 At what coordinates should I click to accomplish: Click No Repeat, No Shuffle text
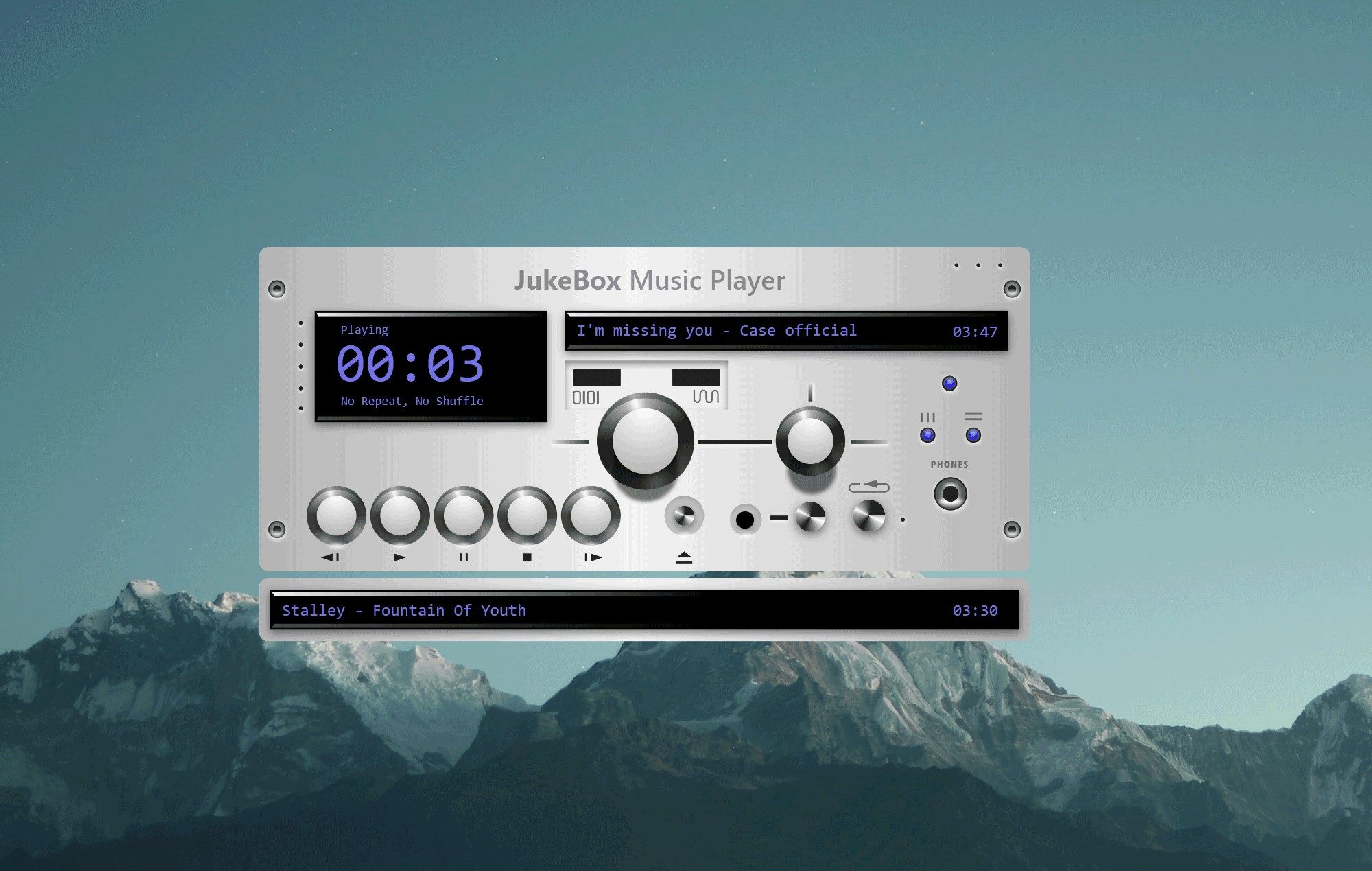pyautogui.click(x=412, y=401)
